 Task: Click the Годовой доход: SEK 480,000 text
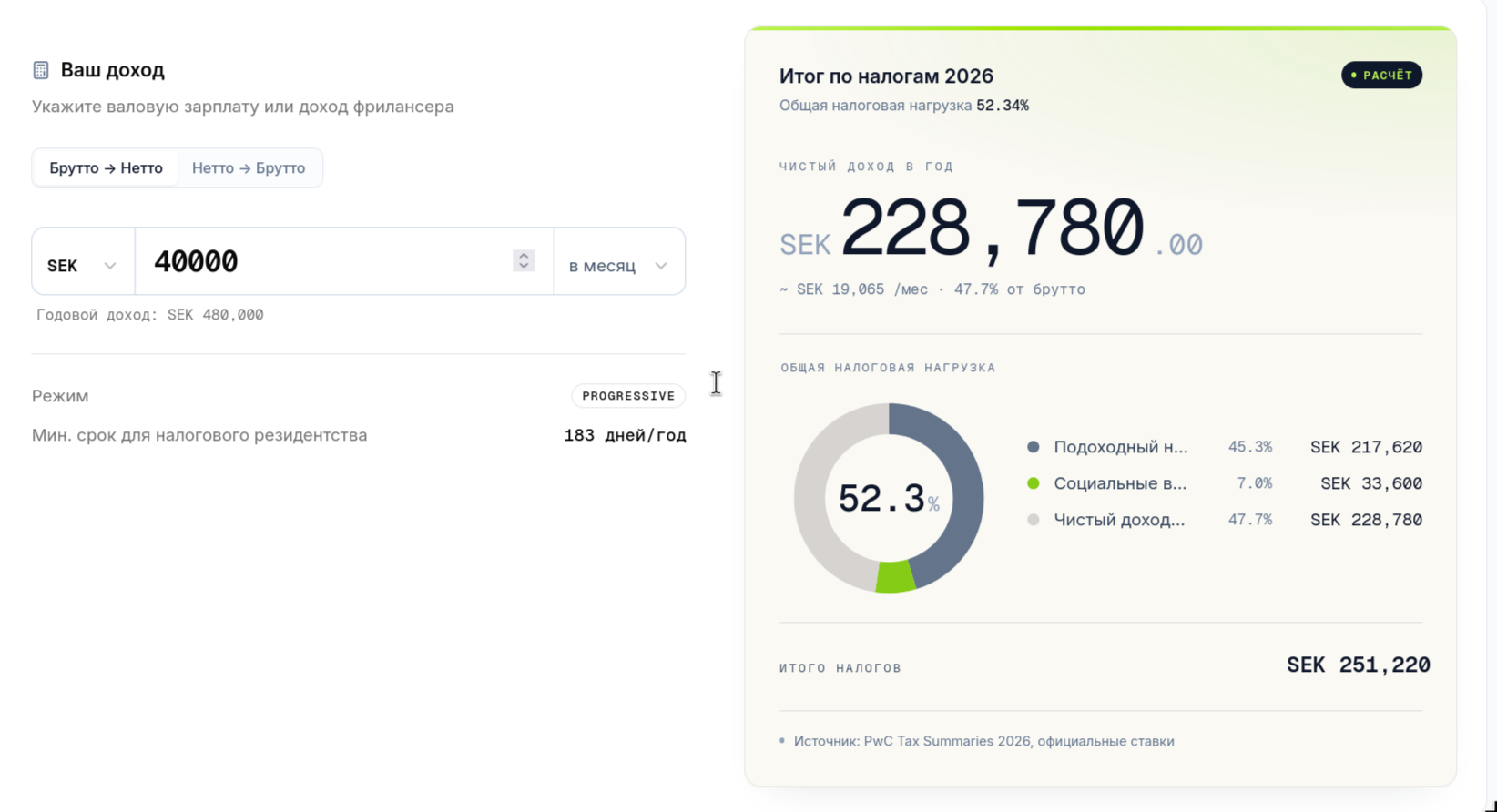click(x=150, y=315)
